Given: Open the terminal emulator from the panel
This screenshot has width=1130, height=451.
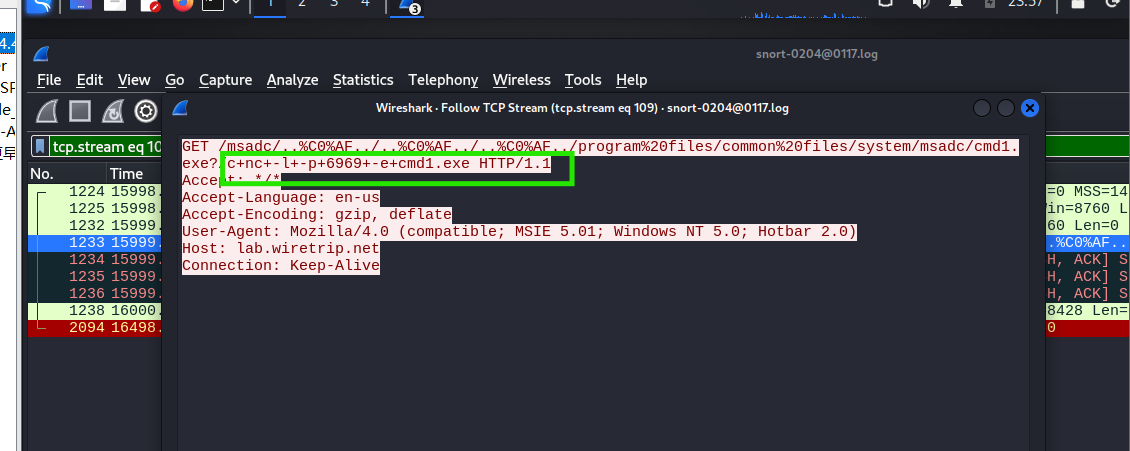Looking at the screenshot, I should click(x=213, y=6).
